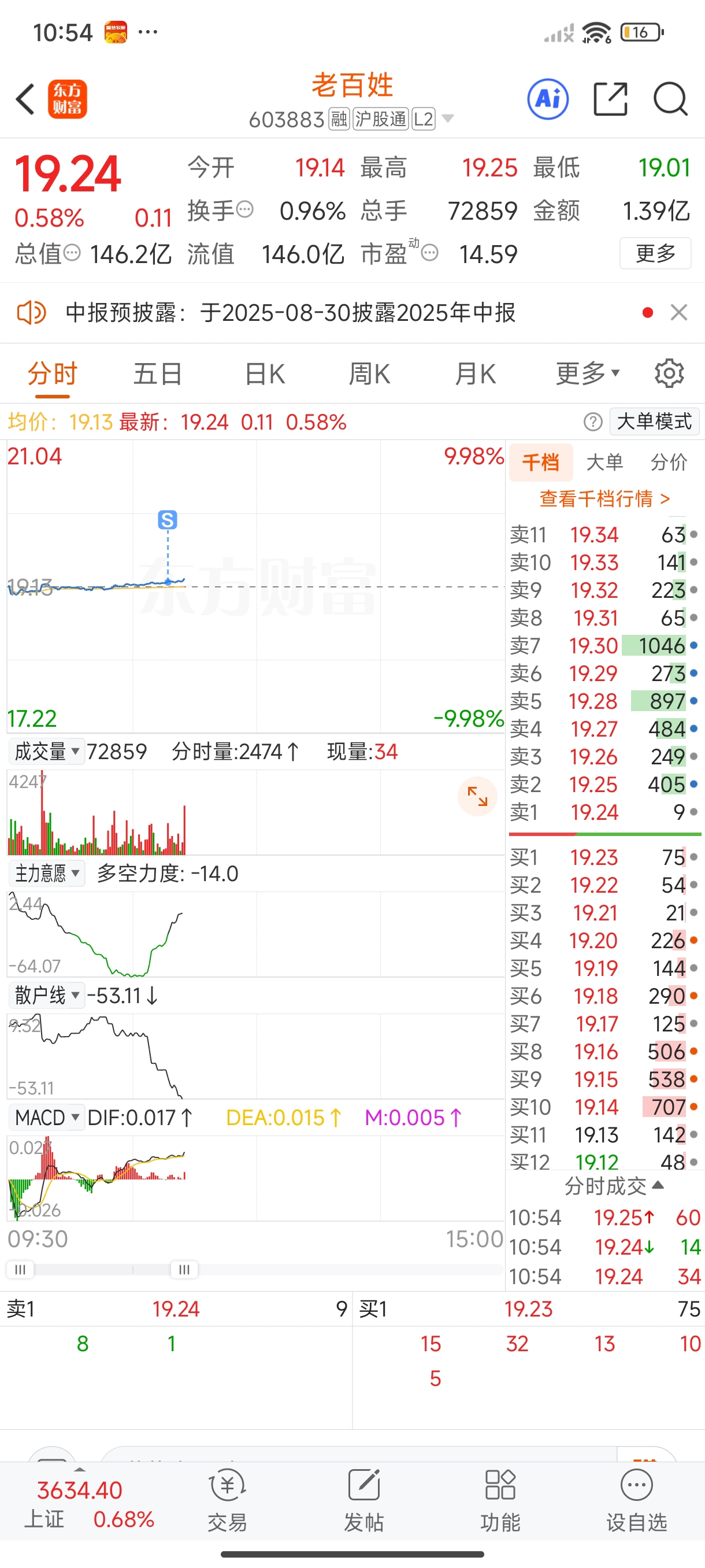Open the Ai assistant icon
Viewport: 705px width, 1568px height.
tap(548, 99)
